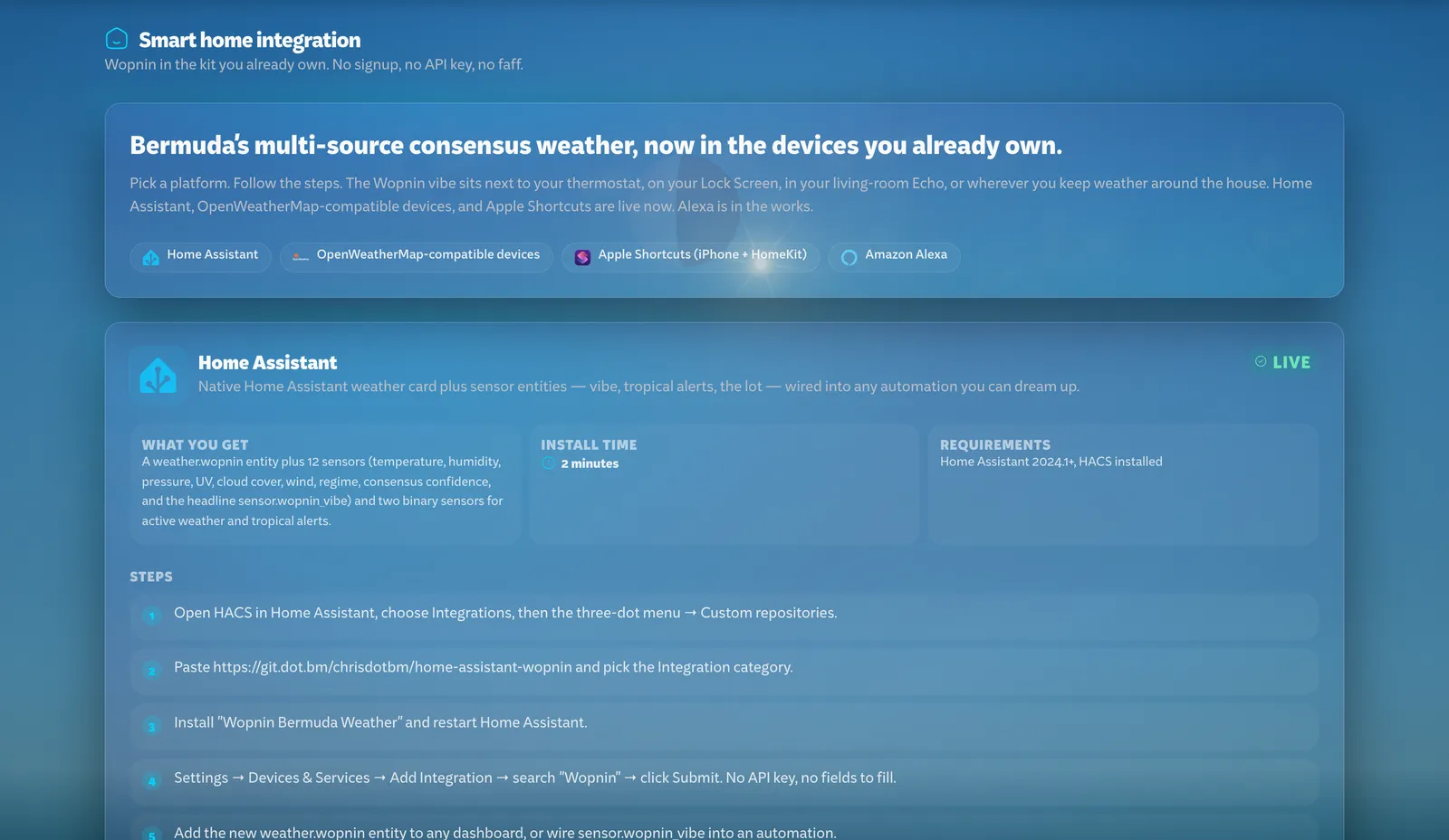
Task: Click step 3 Install Wopnin Bermuda Weather
Action: click(724, 725)
